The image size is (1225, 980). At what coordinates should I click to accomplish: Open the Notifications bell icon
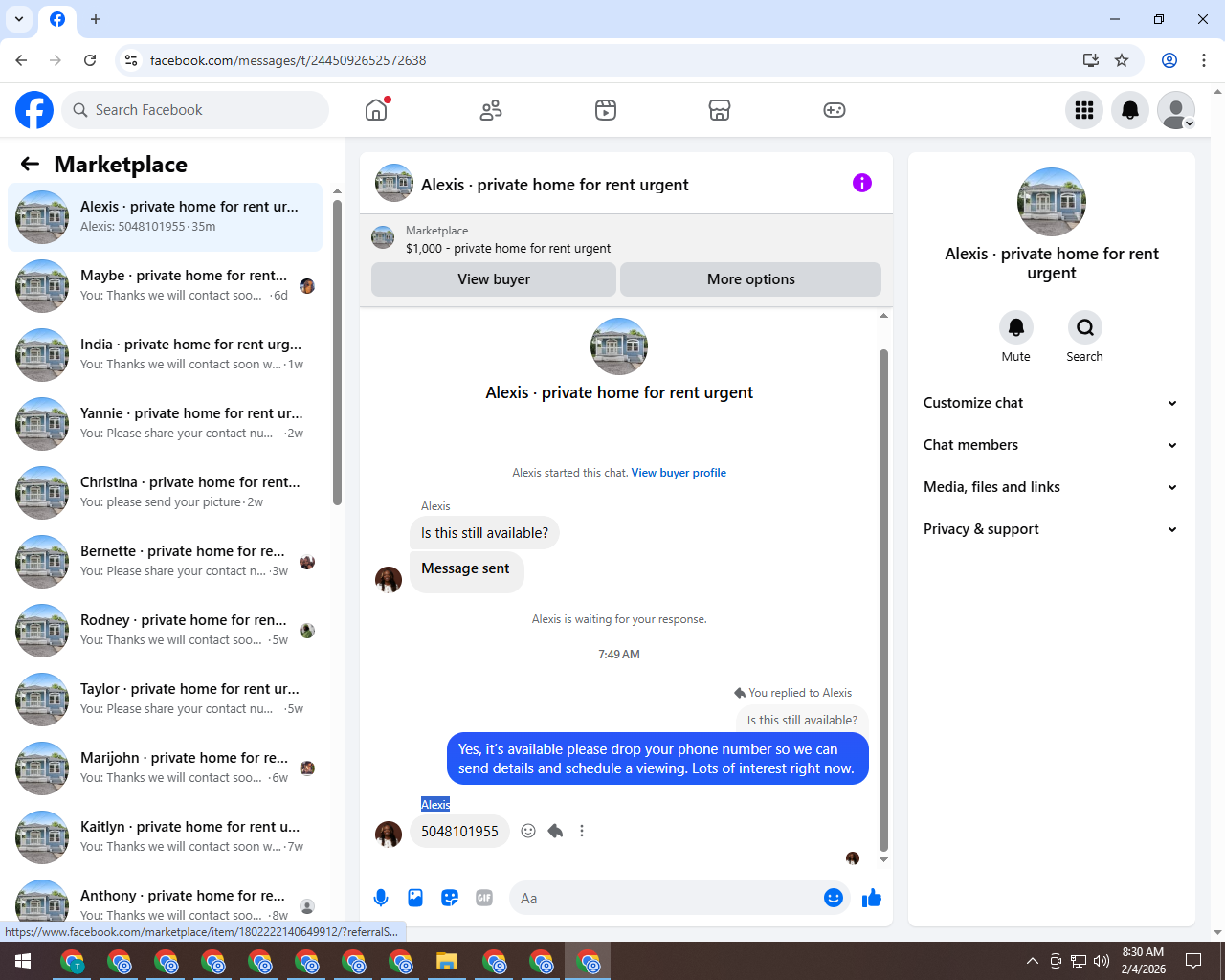tap(1130, 110)
